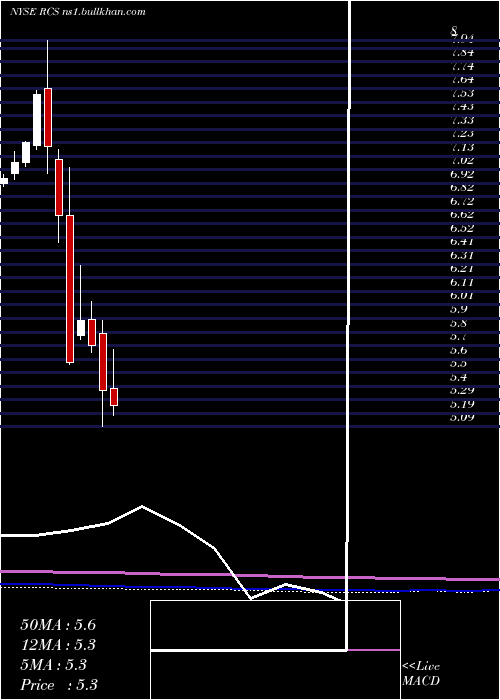Click the 6.82 price axis label
The image size is (500, 700).
coord(462,188)
